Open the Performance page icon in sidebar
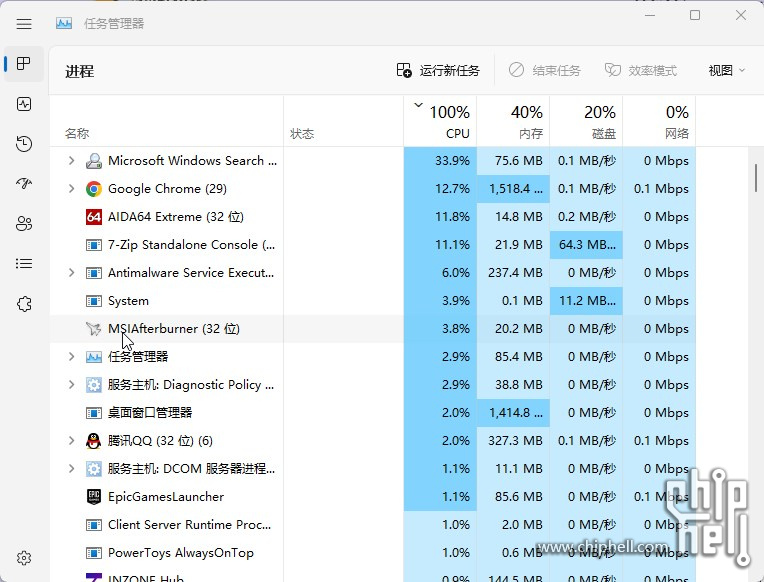This screenshot has height=582, width=764. [24, 104]
